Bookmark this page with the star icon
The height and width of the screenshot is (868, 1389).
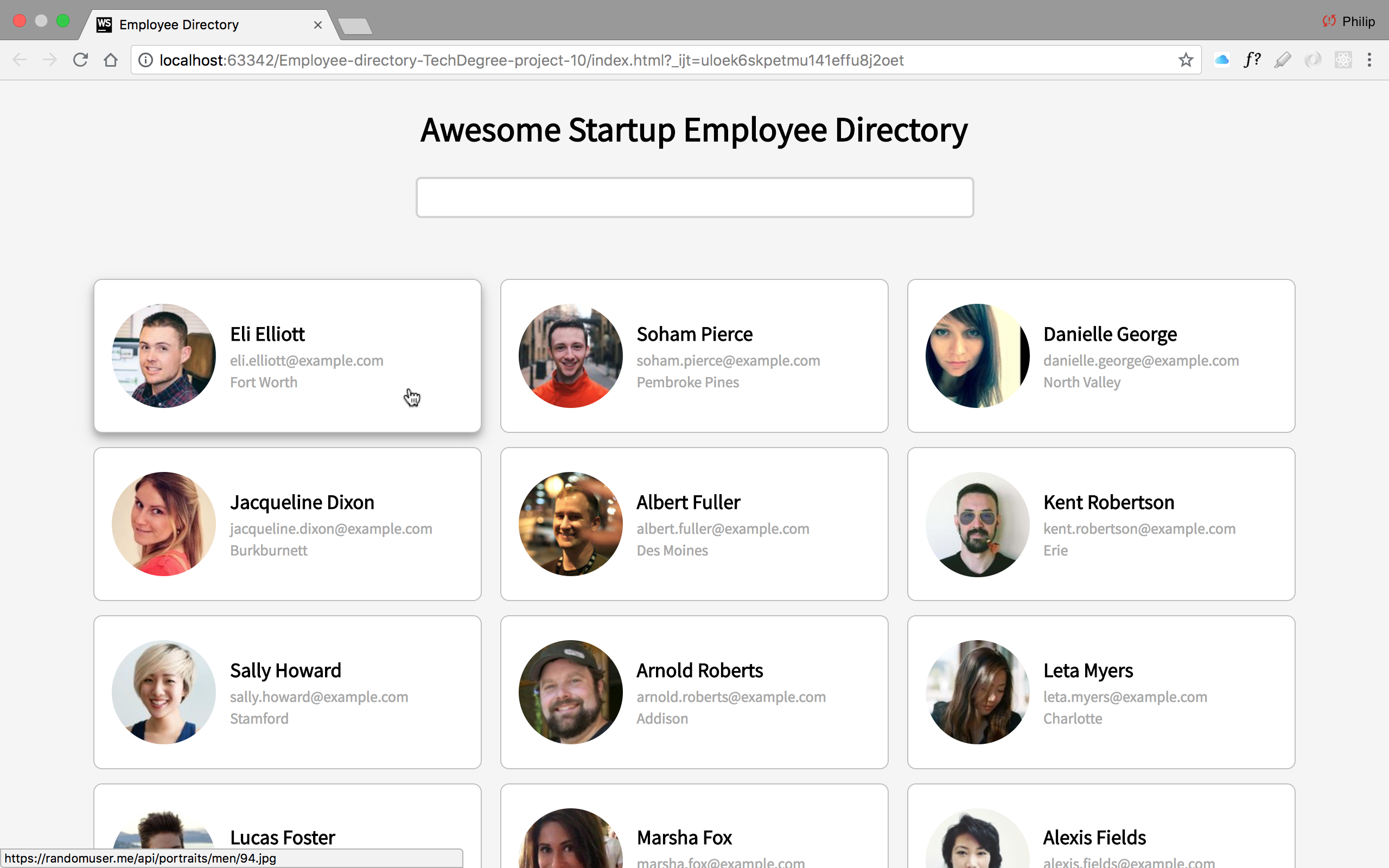(x=1186, y=60)
